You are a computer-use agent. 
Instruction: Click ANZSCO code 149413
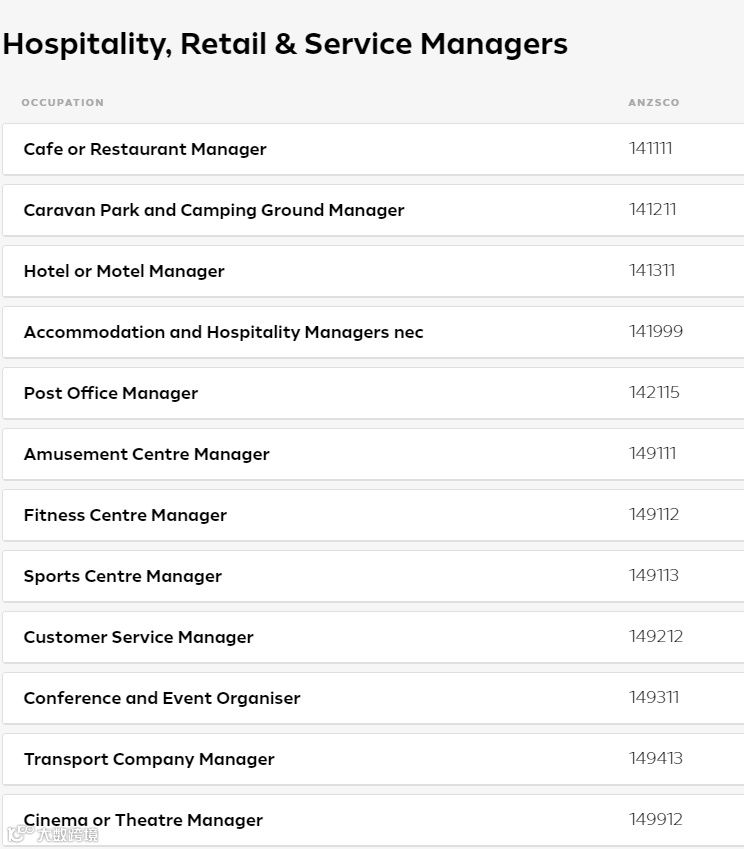tap(656, 759)
